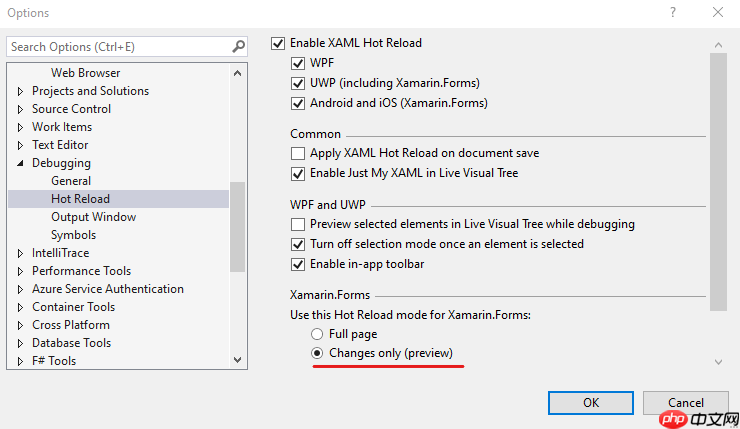Open the General debugging page
The width and height of the screenshot is (740, 429).
[x=71, y=181]
